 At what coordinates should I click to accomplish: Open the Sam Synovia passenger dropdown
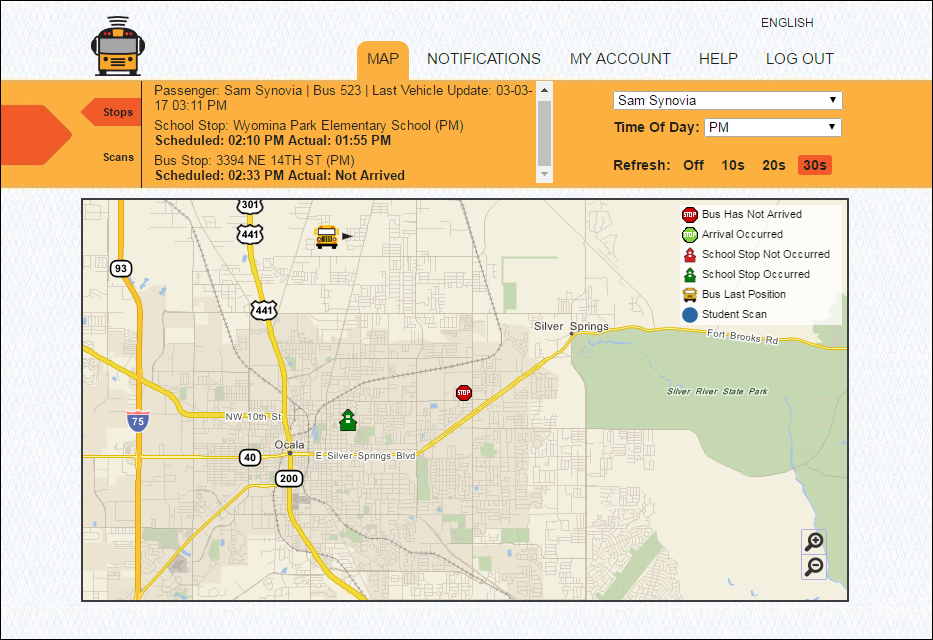[x=727, y=100]
